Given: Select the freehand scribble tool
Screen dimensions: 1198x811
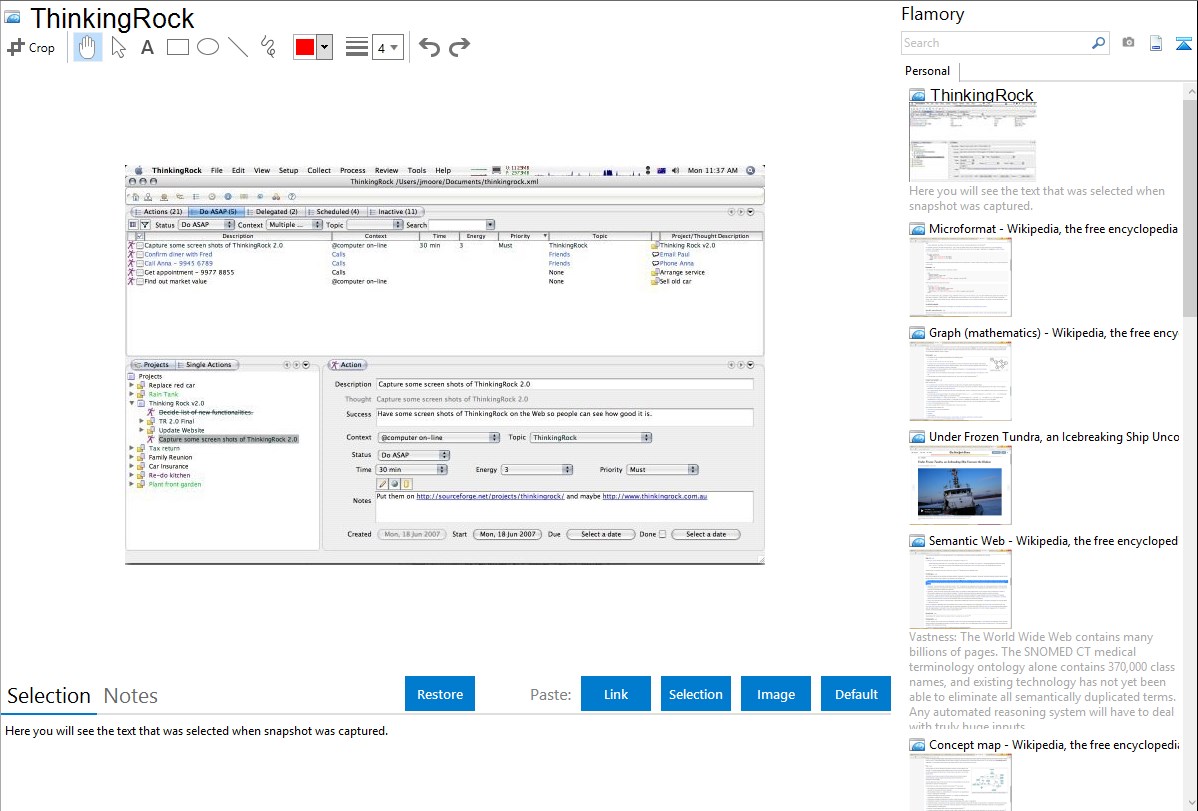Looking at the screenshot, I should [268, 47].
